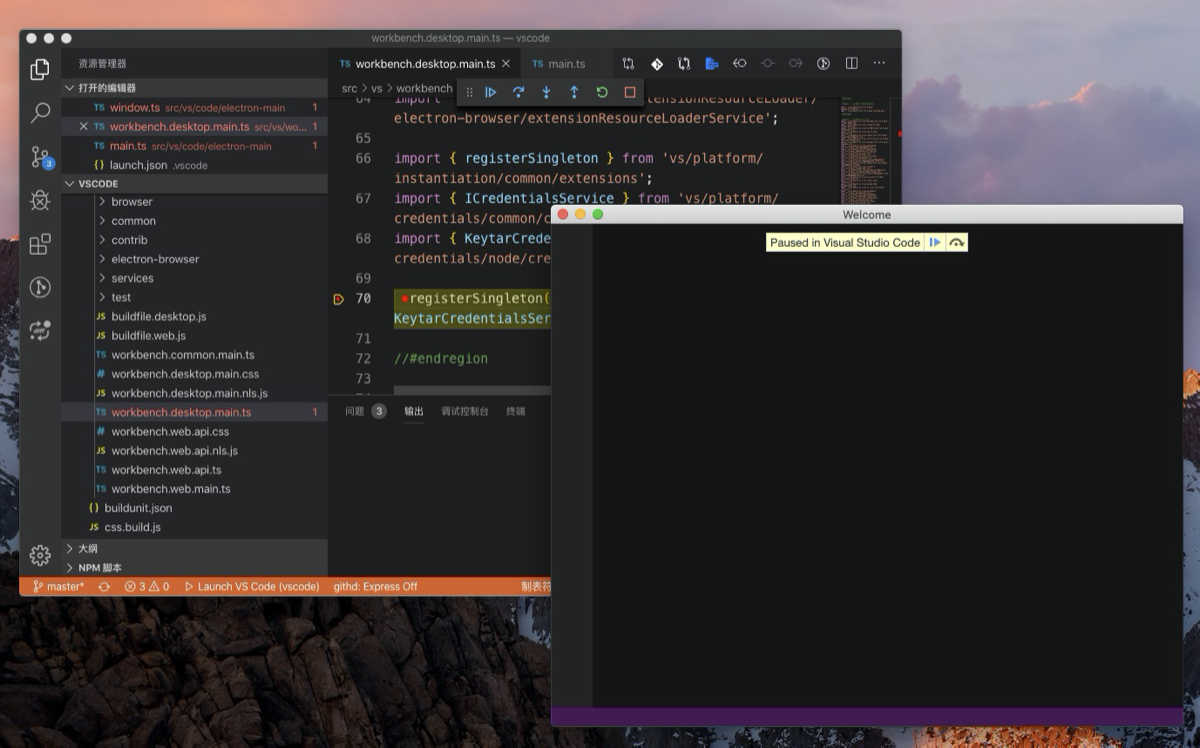Click the Split Editor icon
Screen dimensions: 1200x748
point(850,63)
